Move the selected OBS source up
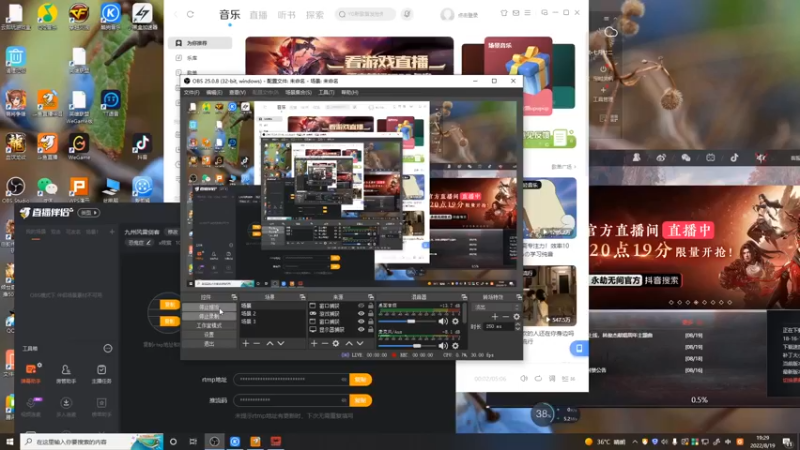Screen dimensions: 800x450 [x=349, y=343]
